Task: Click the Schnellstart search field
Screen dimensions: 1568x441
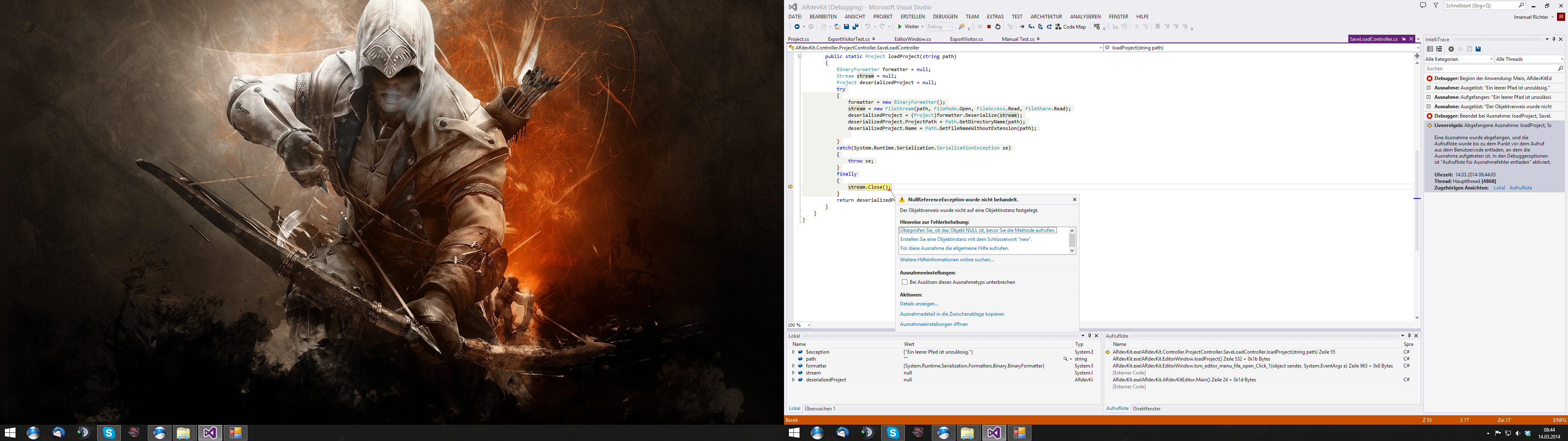Action: (x=1484, y=5)
